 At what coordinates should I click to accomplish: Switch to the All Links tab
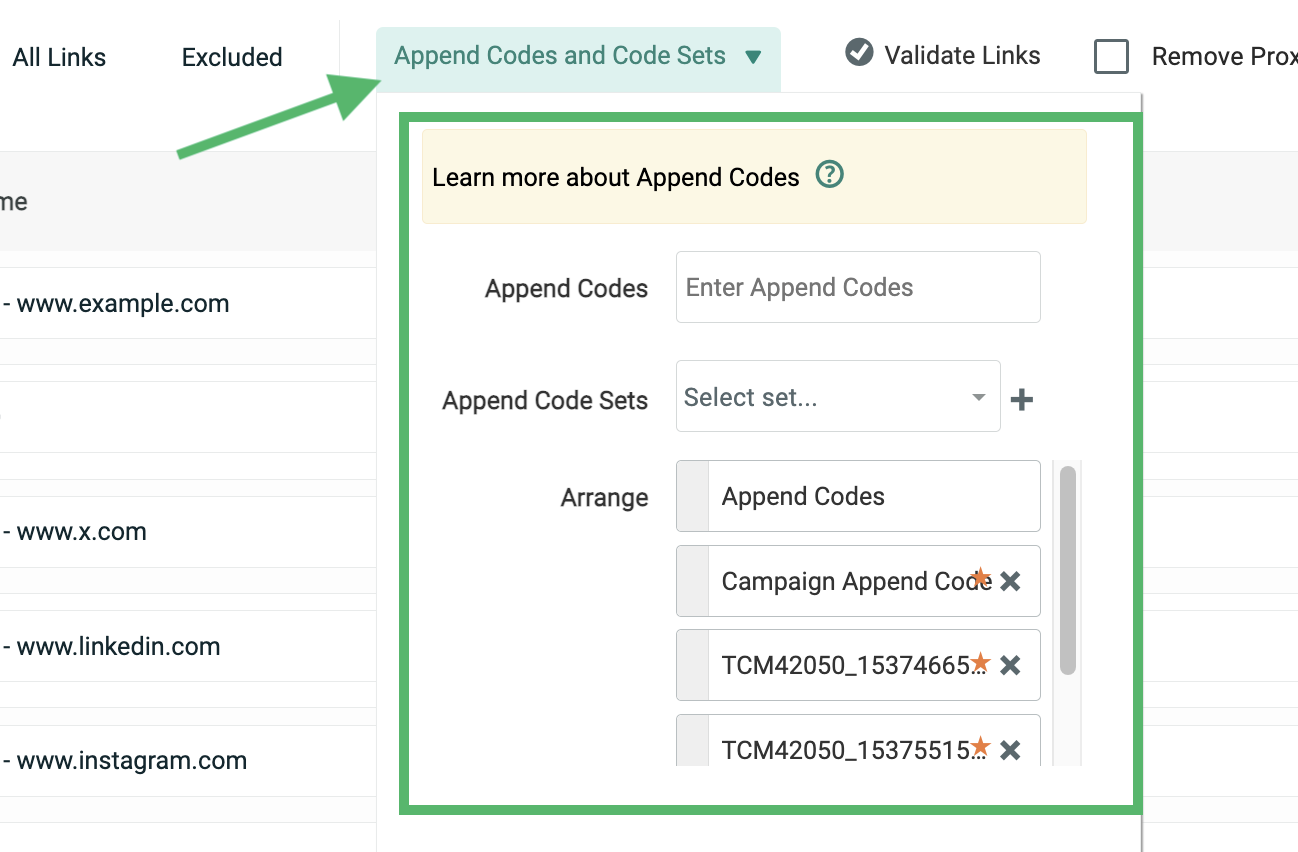[59, 58]
